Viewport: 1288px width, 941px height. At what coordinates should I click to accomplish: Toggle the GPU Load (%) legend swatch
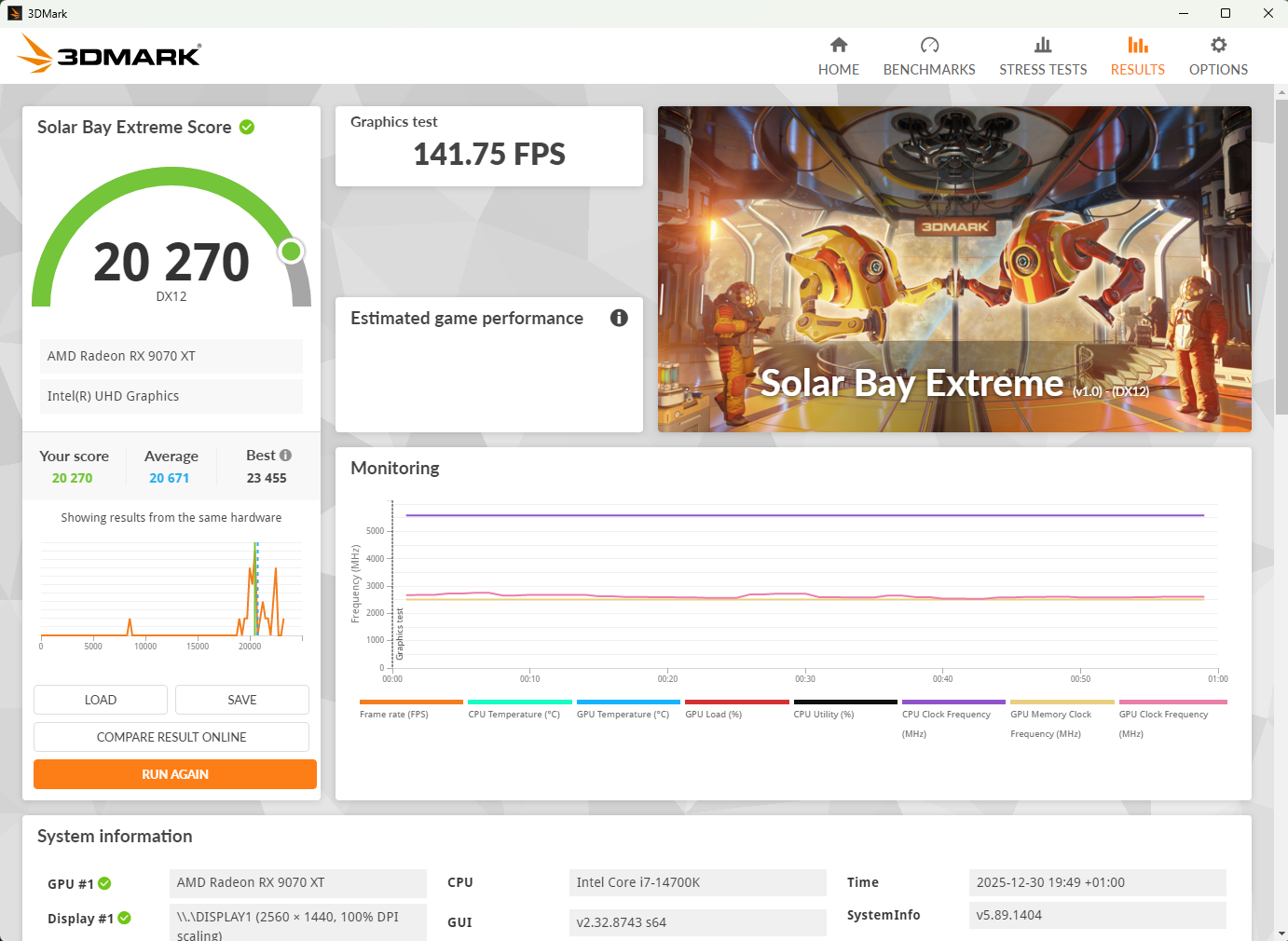[737, 702]
